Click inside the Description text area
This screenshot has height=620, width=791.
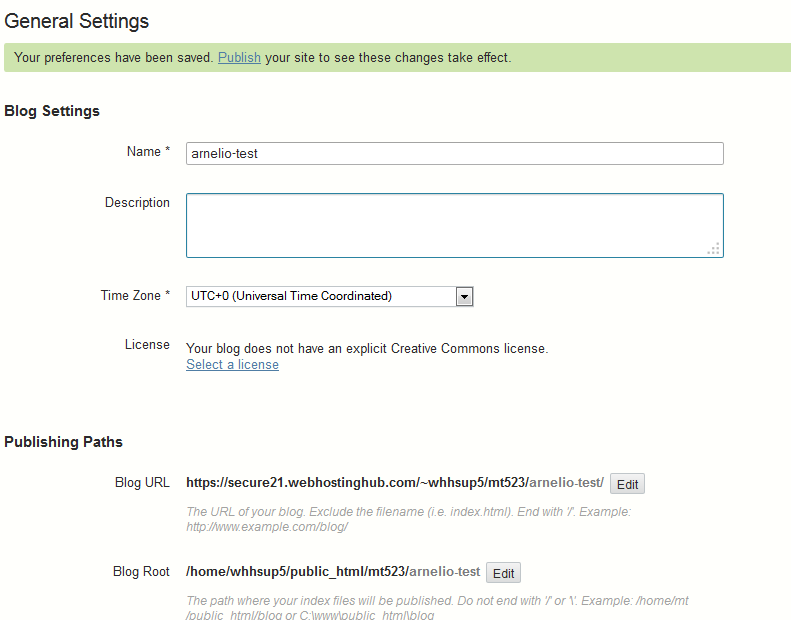coord(454,225)
